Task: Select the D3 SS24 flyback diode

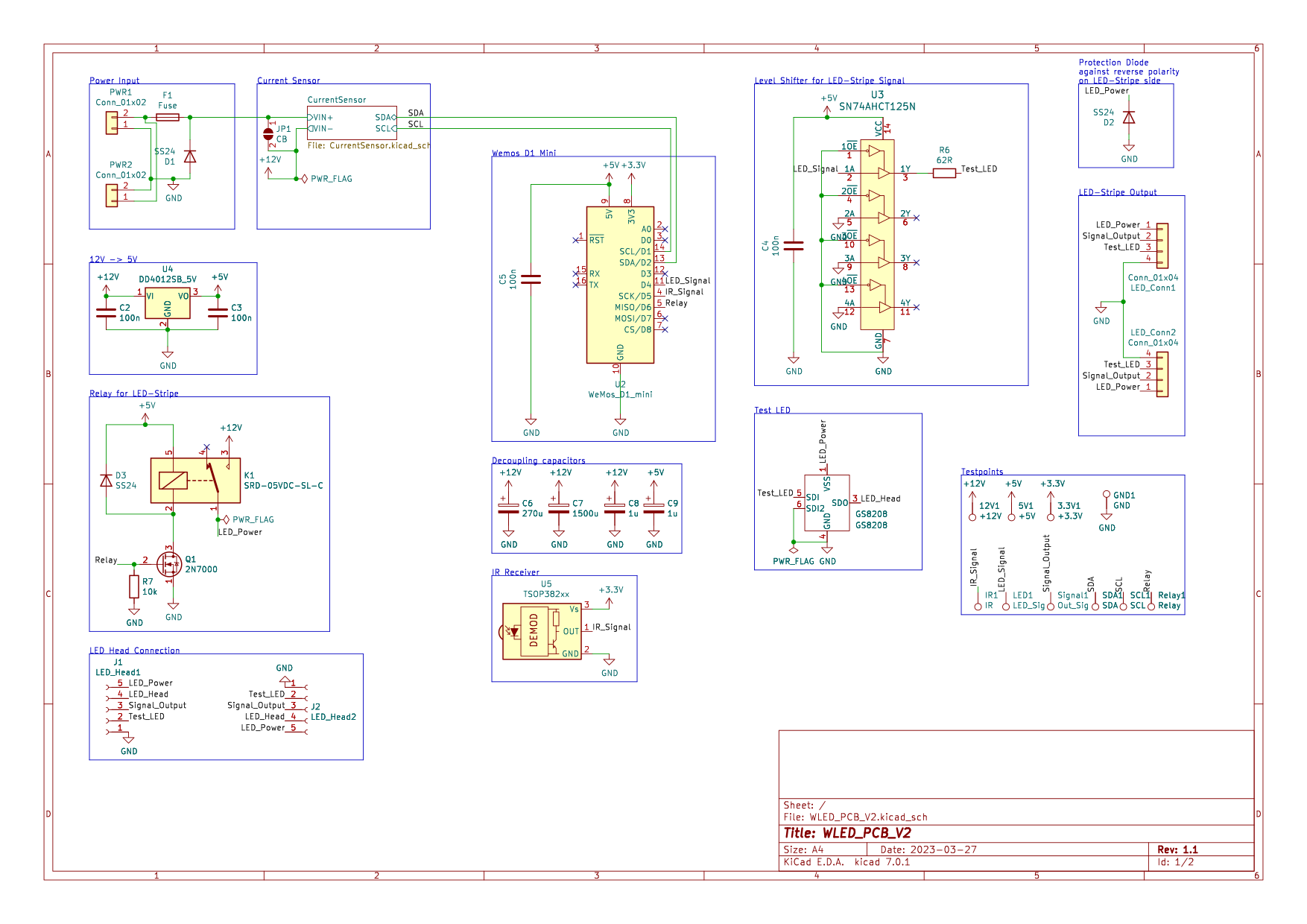Action: click(x=107, y=481)
